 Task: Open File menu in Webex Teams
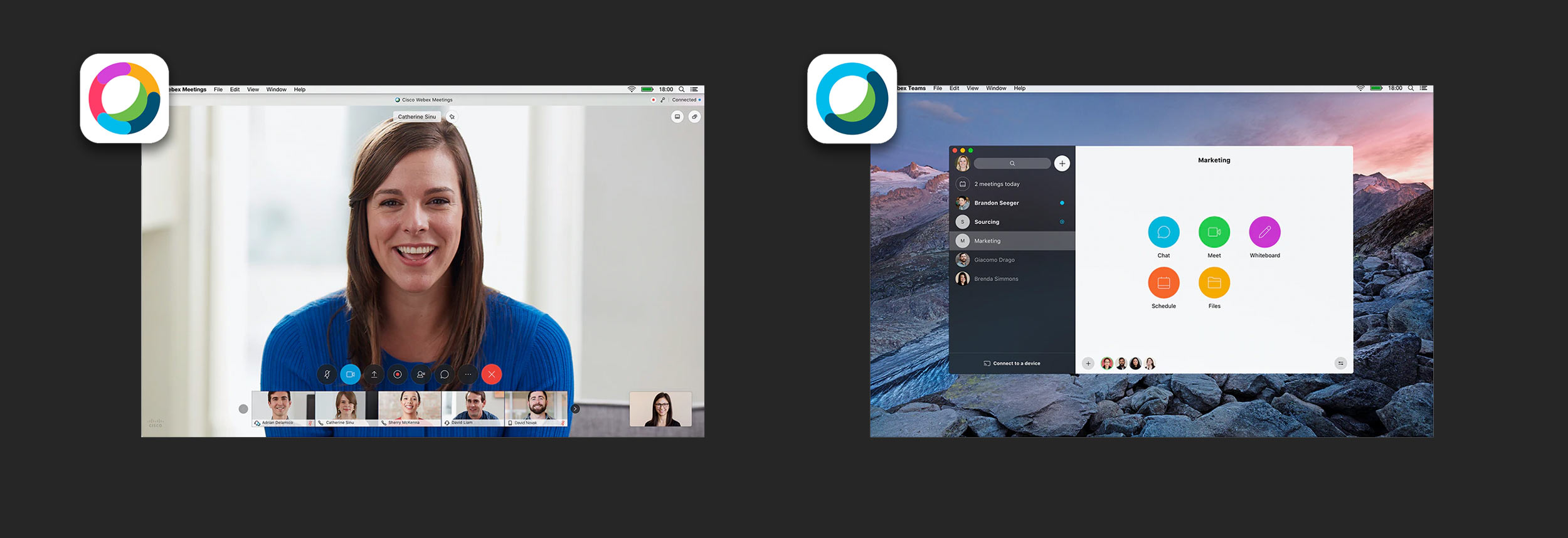click(x=938, y=88)
